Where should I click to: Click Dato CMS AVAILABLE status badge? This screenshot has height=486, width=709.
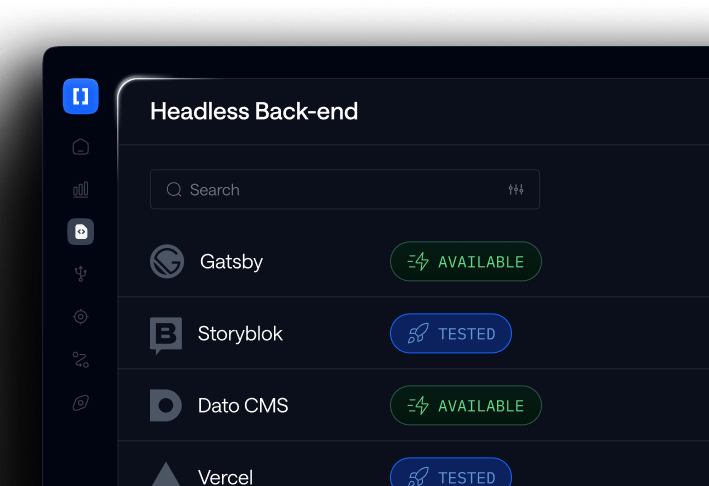click(x=466, y=405)
